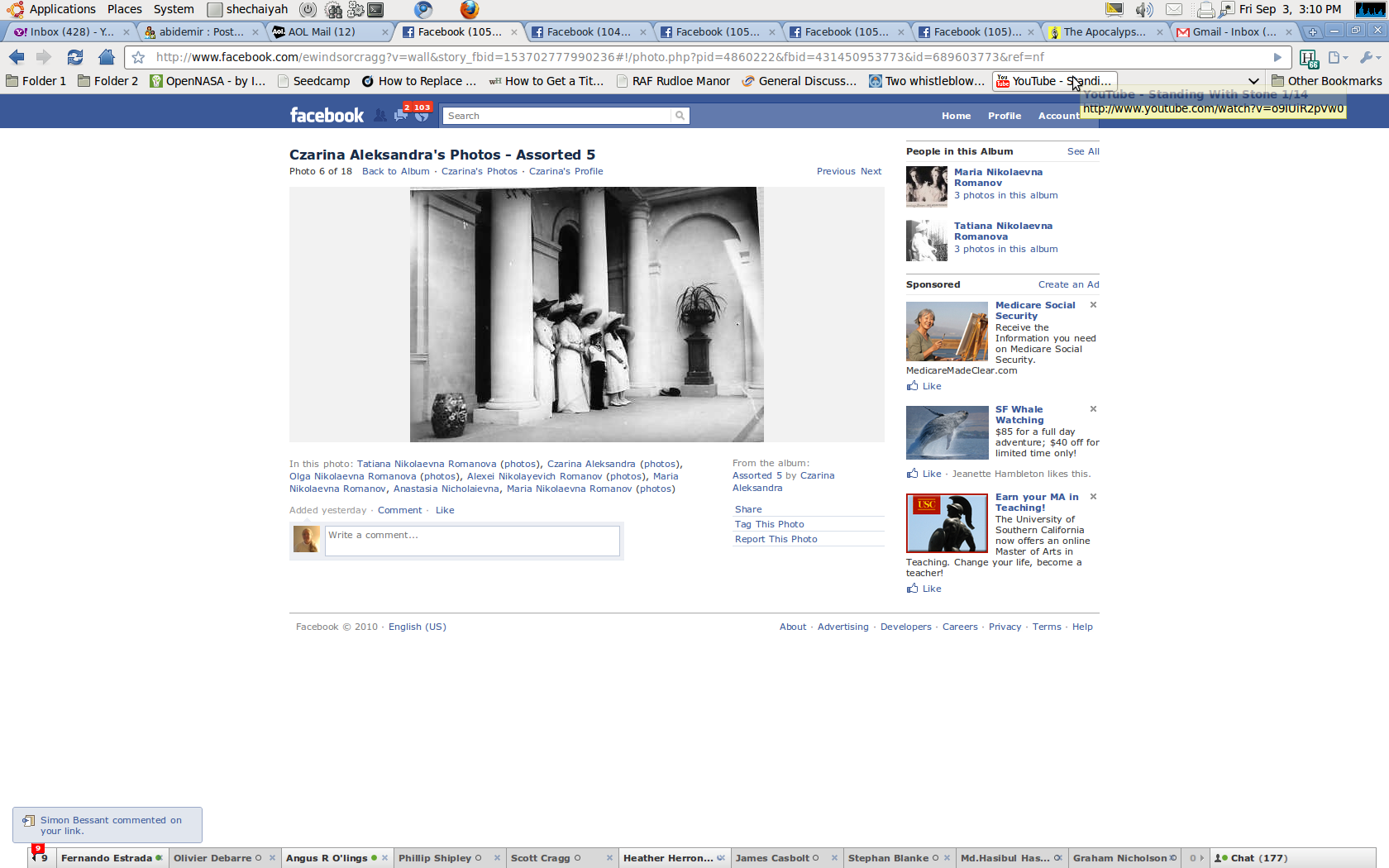Click the browser back arrow
The width and height of the screenshot is (1389, 868).
tap(17, 57)
